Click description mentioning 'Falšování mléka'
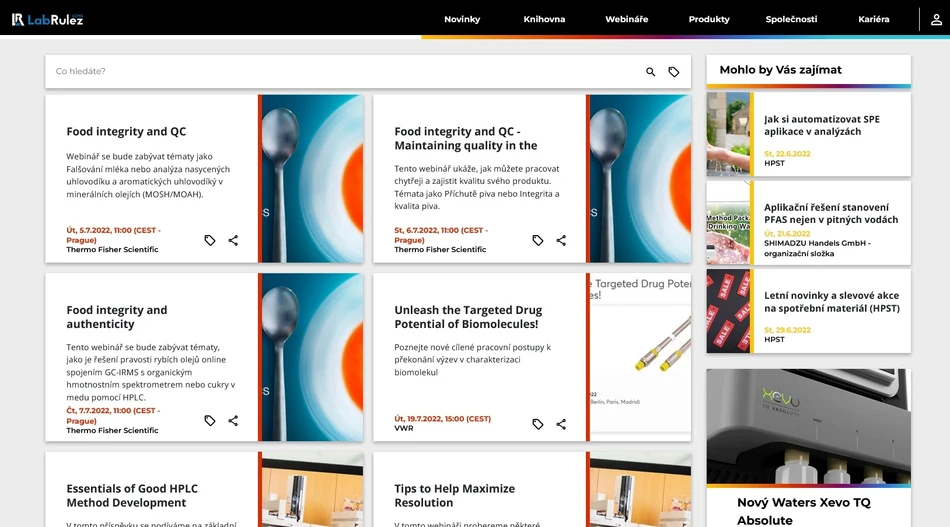 [148, 175]
